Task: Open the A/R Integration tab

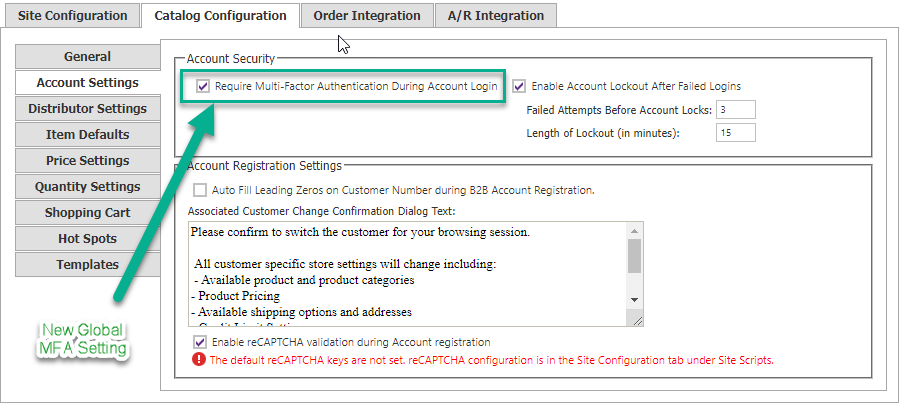Action: [496, 16]
